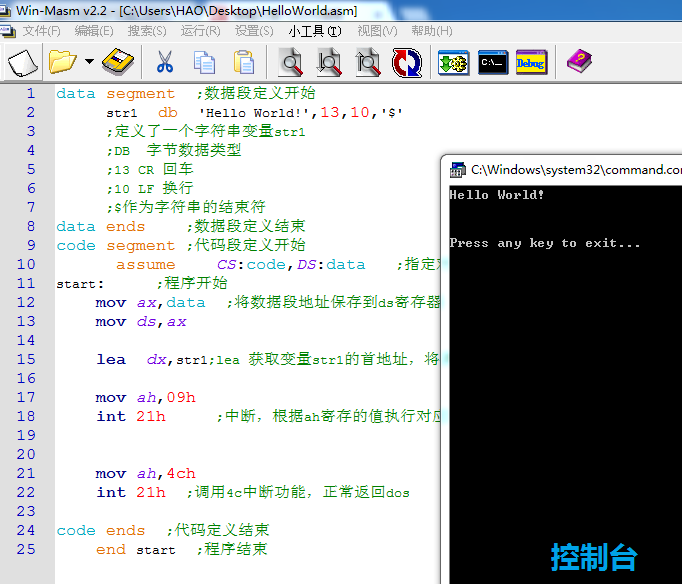This screenshot has height=584, width=682.
Task: Click 'mov ah,4ch' on line 21
Action: [146, 474]
